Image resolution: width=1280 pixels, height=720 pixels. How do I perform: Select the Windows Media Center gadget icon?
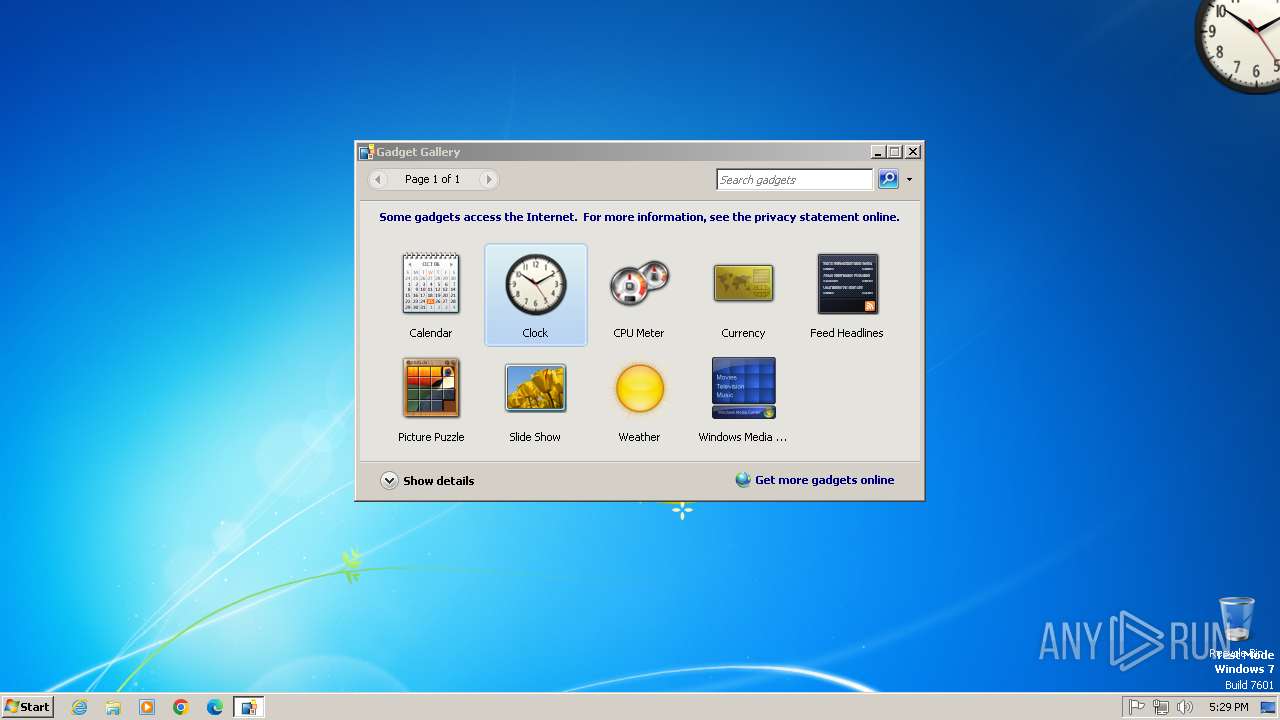743,388
